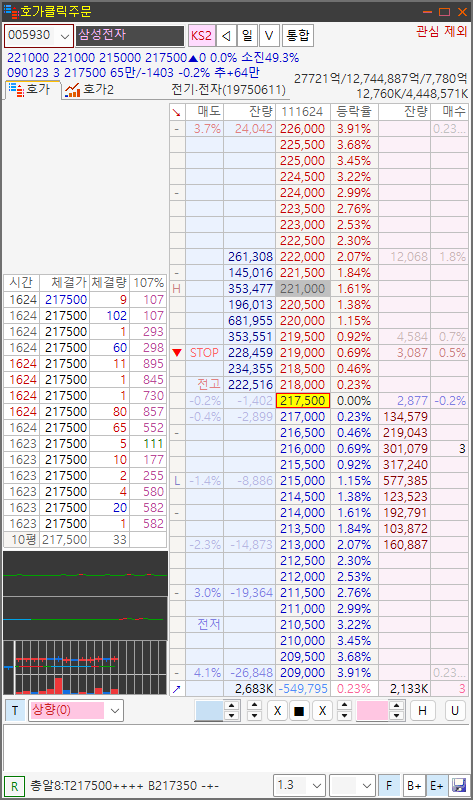Click the sell-side X cancel button
The image size is (473, 800).
click(277, 711)
